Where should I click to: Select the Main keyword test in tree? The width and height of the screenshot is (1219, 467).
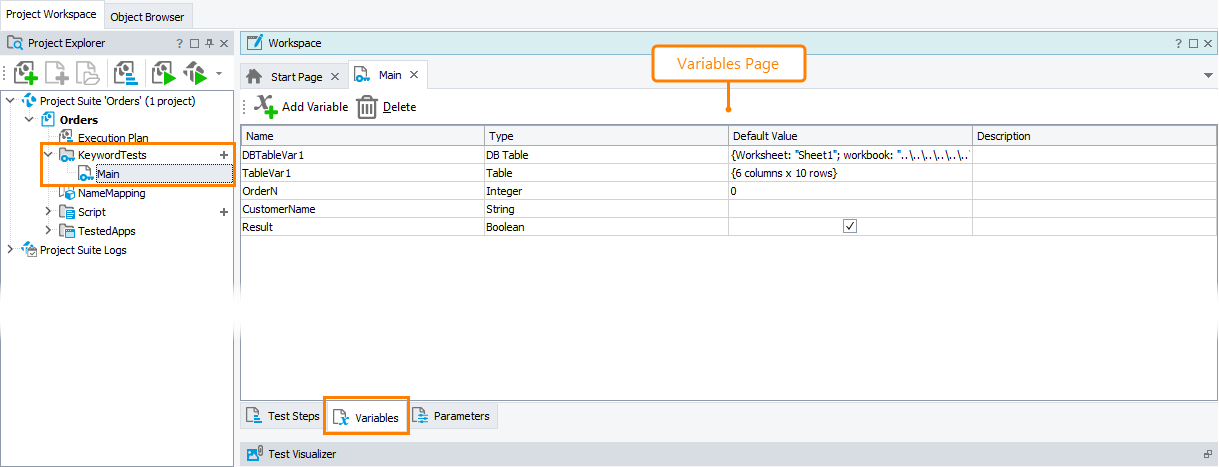pos(108,174)
